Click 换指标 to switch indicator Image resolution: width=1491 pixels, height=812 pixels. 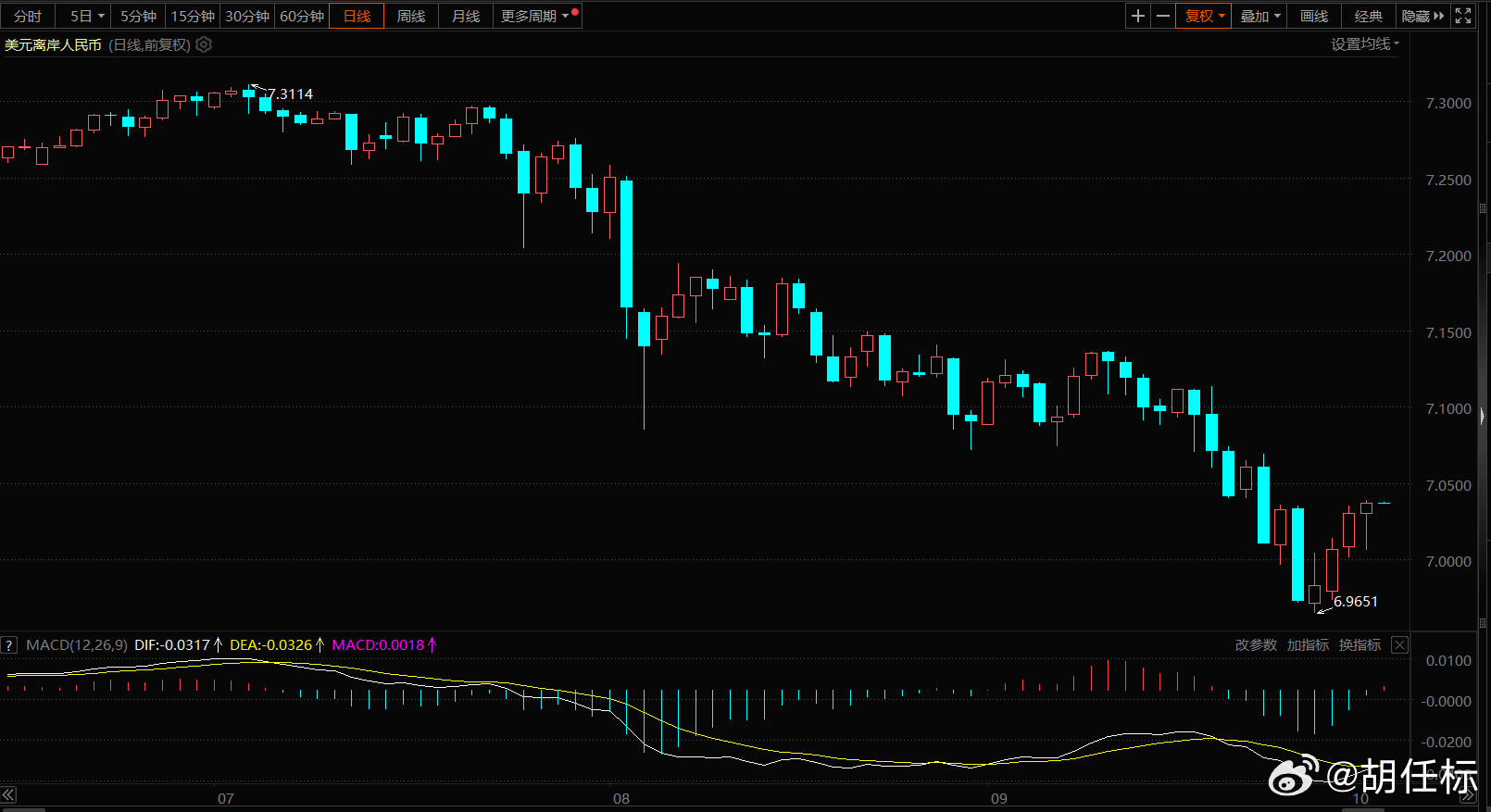point(1359,644)
